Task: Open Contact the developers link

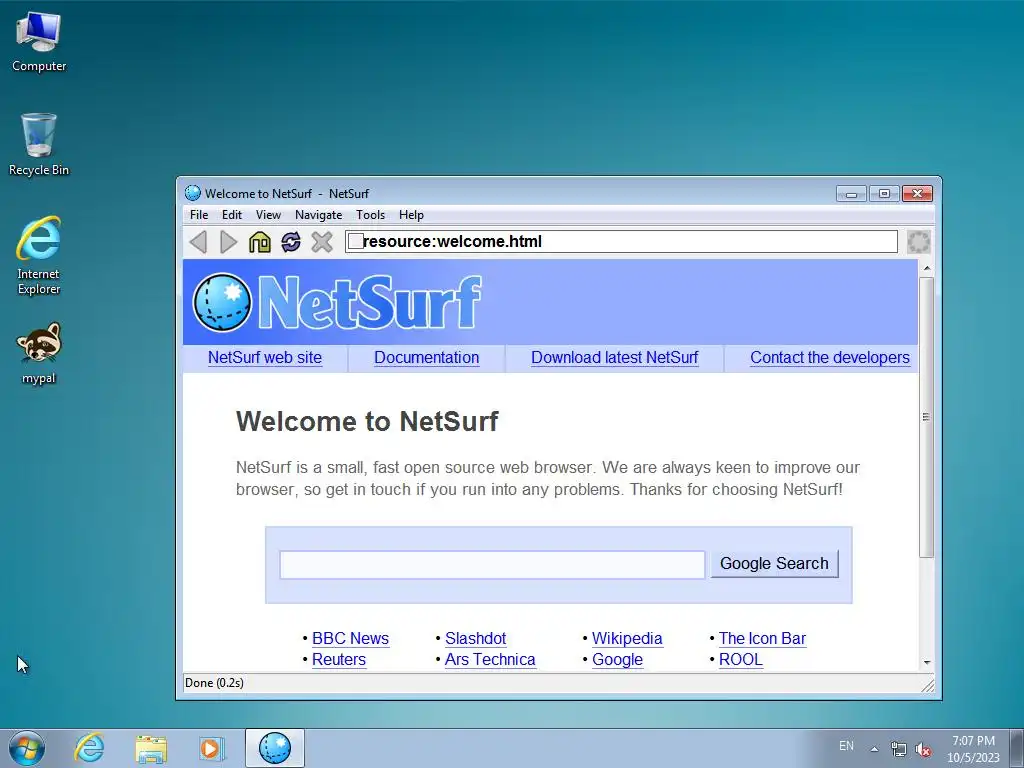Action: 830,358
